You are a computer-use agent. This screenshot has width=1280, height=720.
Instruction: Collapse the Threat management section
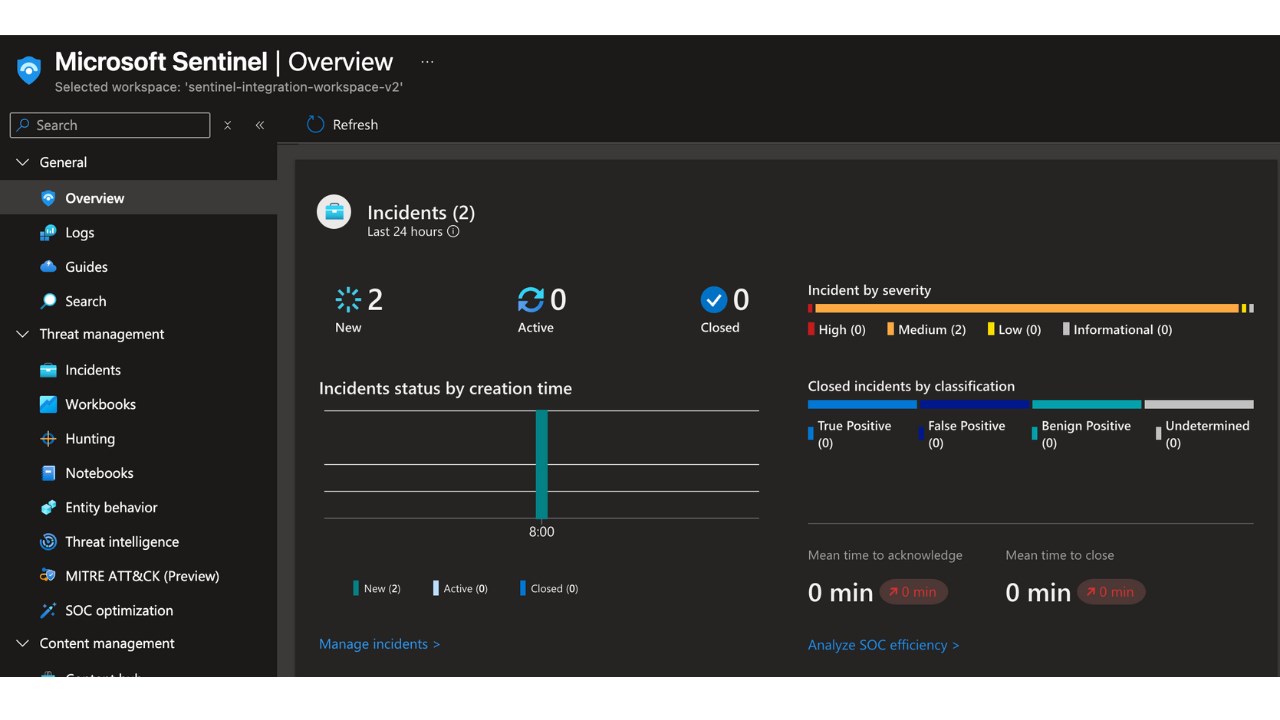coord(22,334)
